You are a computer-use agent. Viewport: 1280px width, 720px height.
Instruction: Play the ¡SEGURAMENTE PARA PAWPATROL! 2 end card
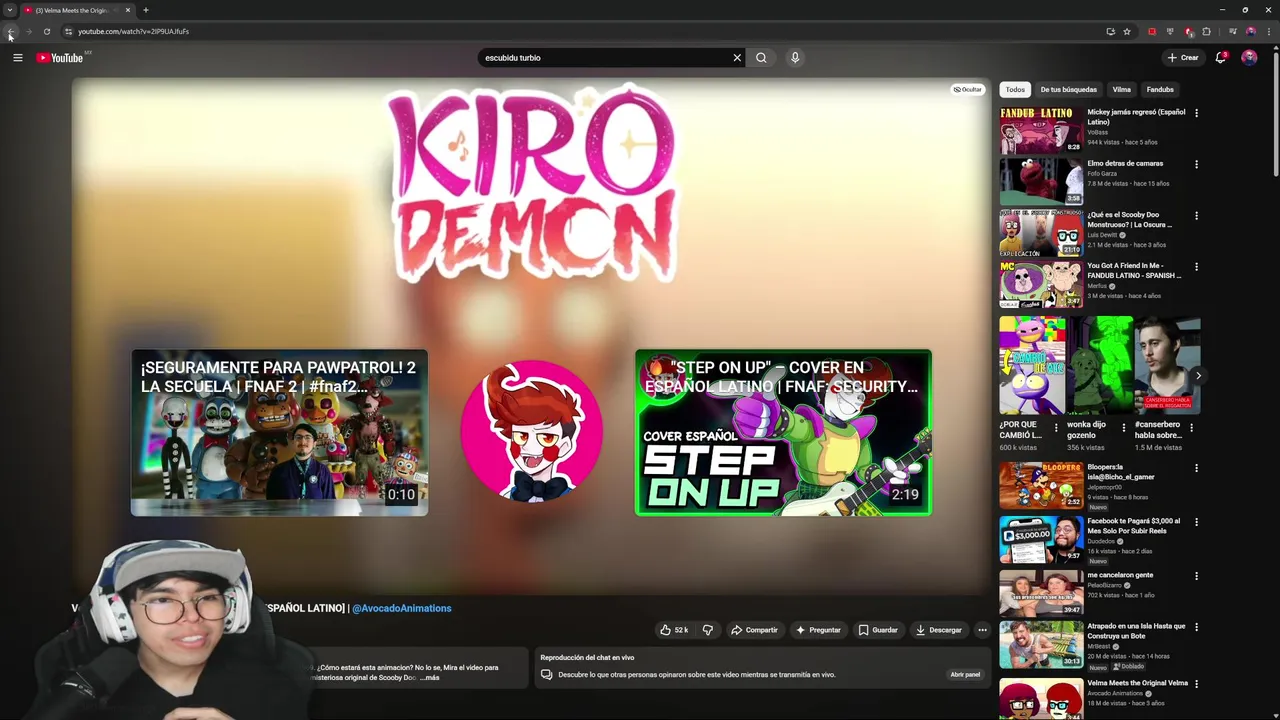coord(279,433)
